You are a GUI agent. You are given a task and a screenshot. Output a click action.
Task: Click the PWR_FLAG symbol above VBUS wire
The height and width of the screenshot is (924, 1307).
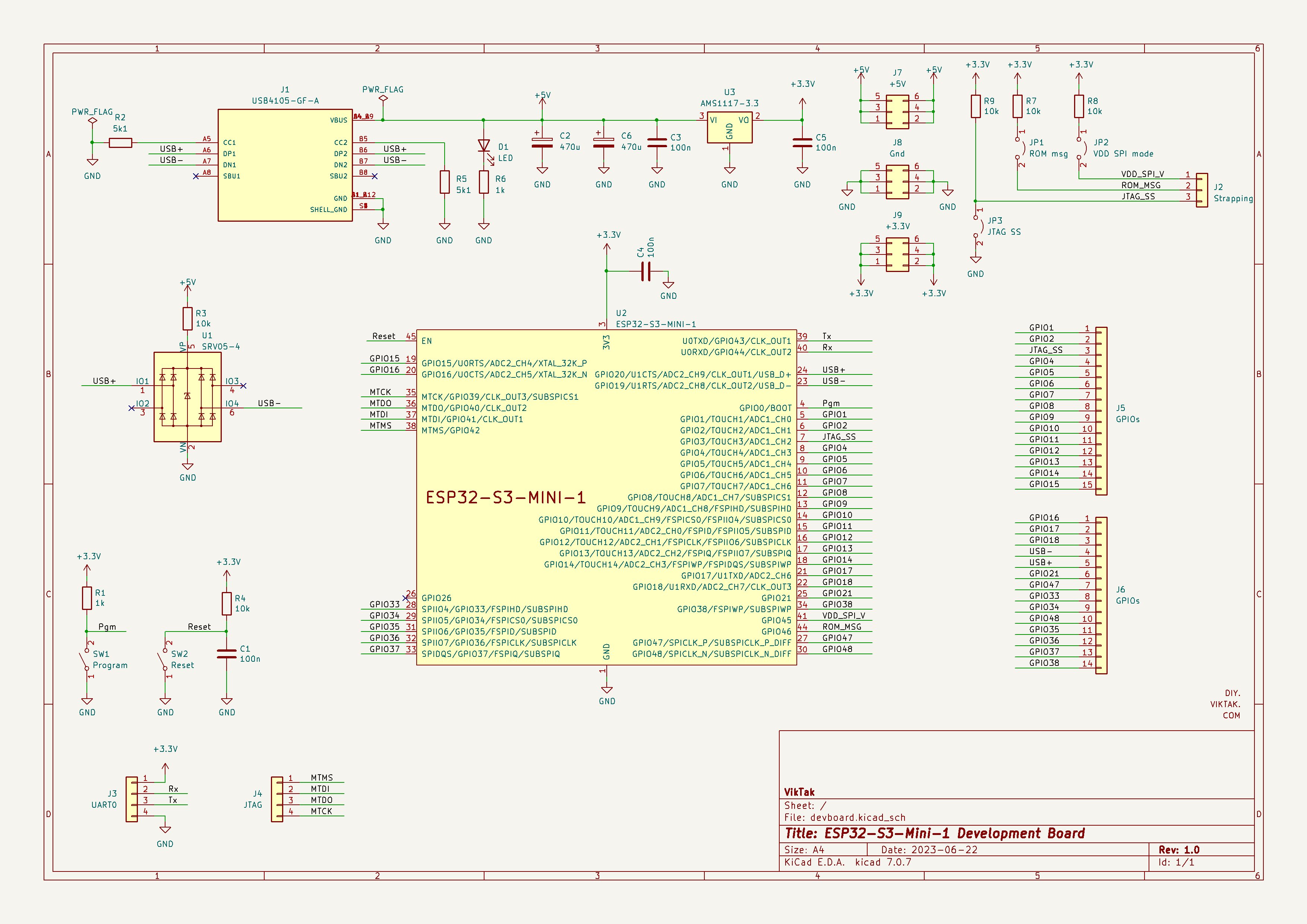[383, 98]
